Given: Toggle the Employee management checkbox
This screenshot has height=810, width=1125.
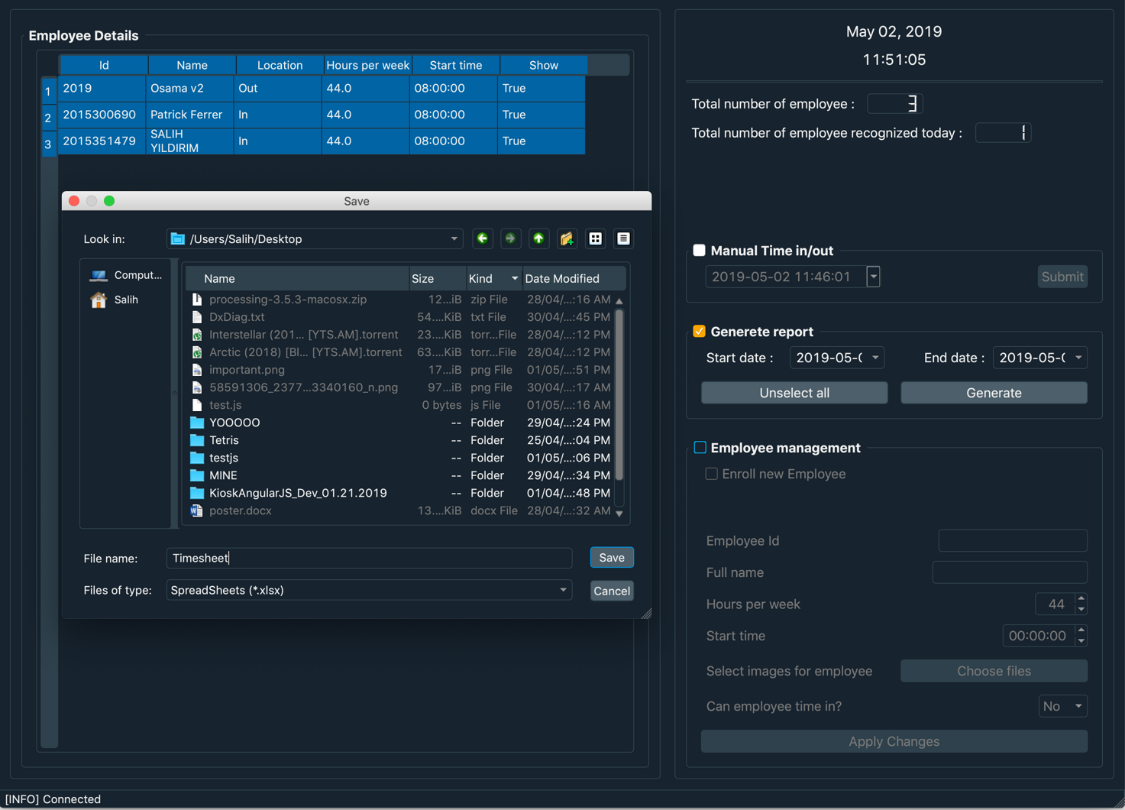Looking at the screenshot, I should click(x=700, y=448).
